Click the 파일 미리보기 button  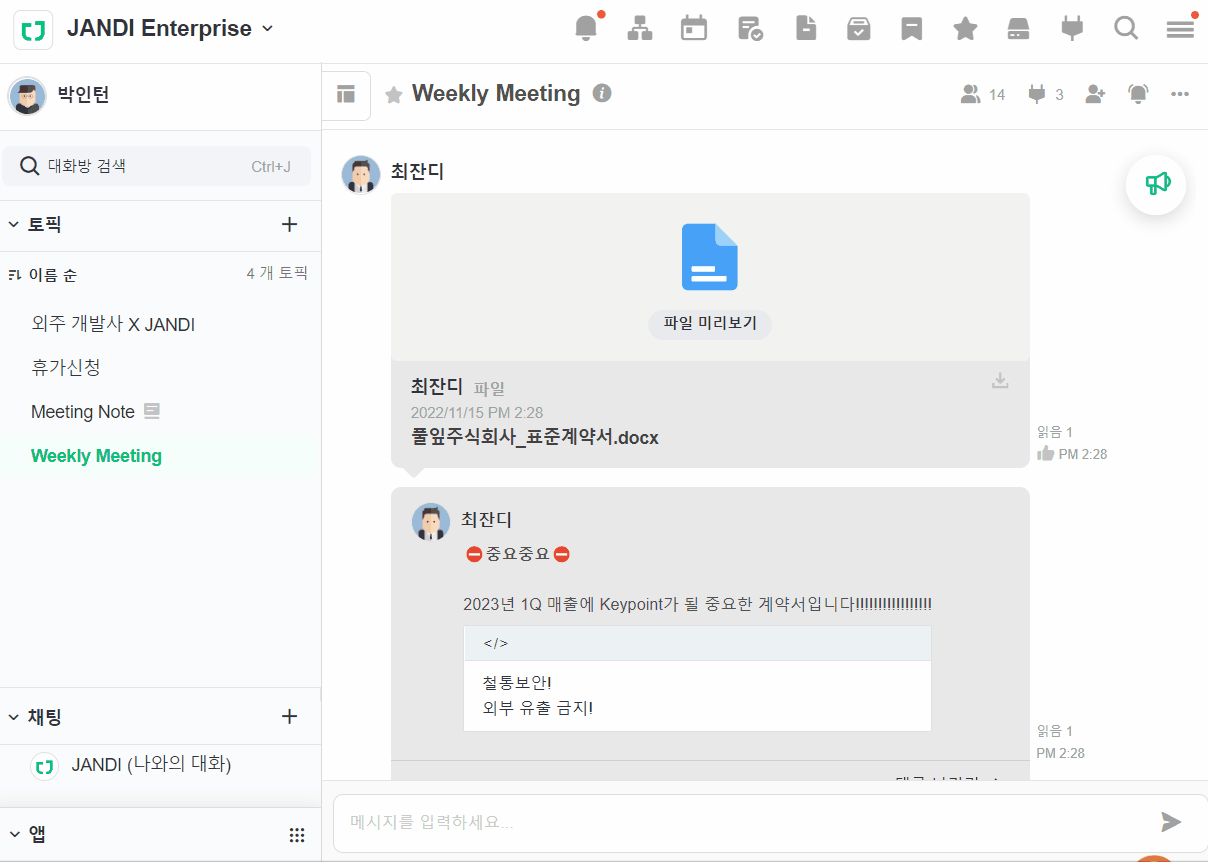(710, 324)
